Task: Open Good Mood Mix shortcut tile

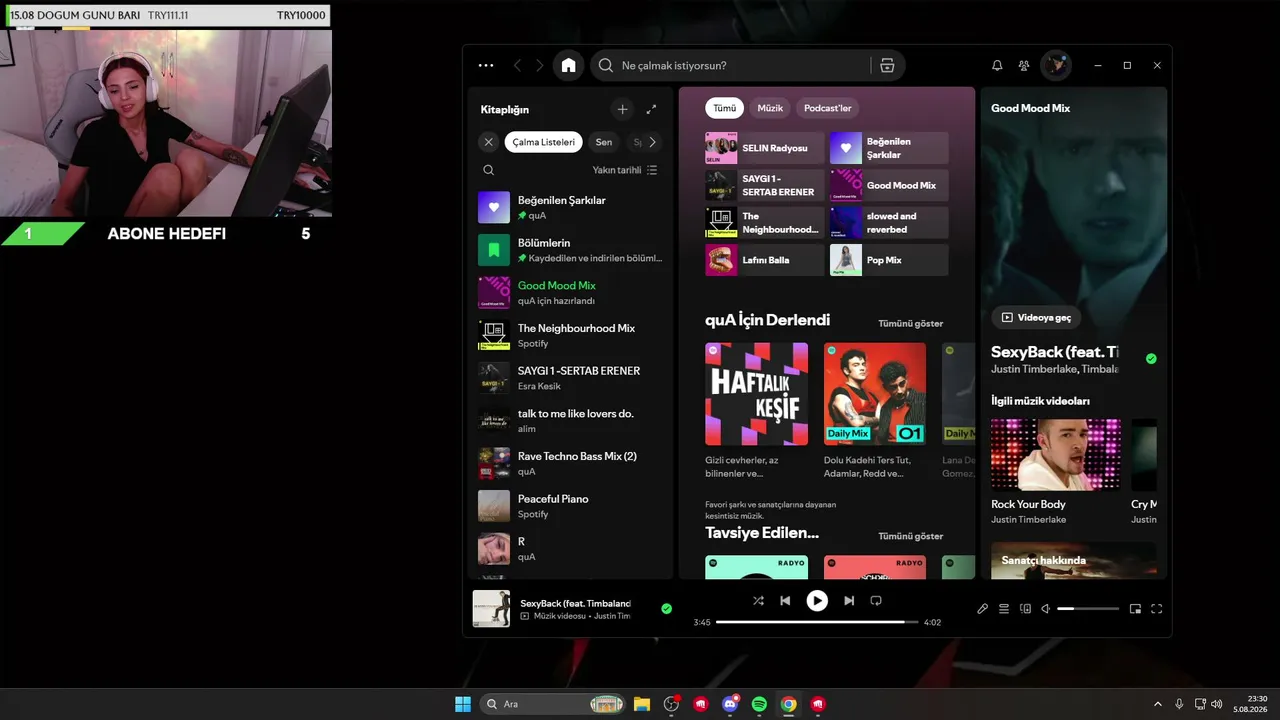Action: [889, 185]
